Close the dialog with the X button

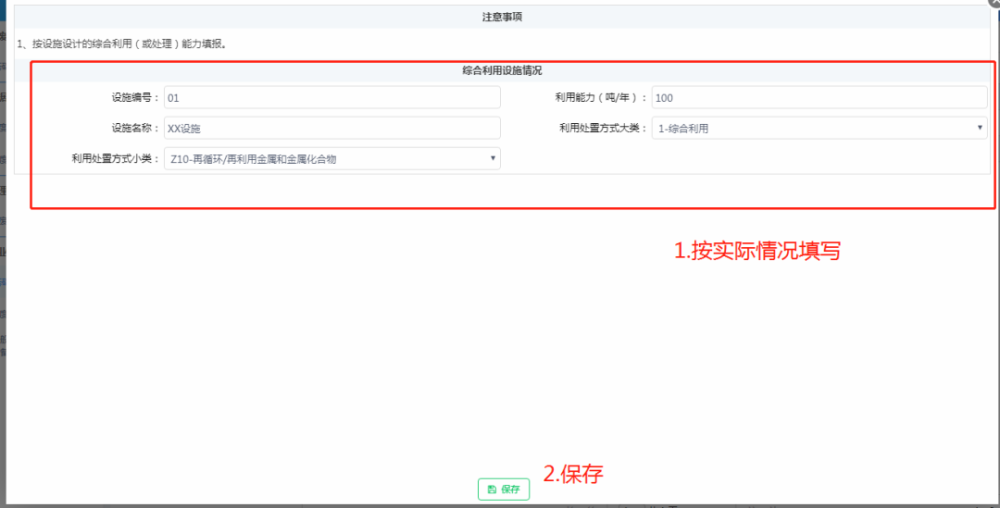point(995,3)
